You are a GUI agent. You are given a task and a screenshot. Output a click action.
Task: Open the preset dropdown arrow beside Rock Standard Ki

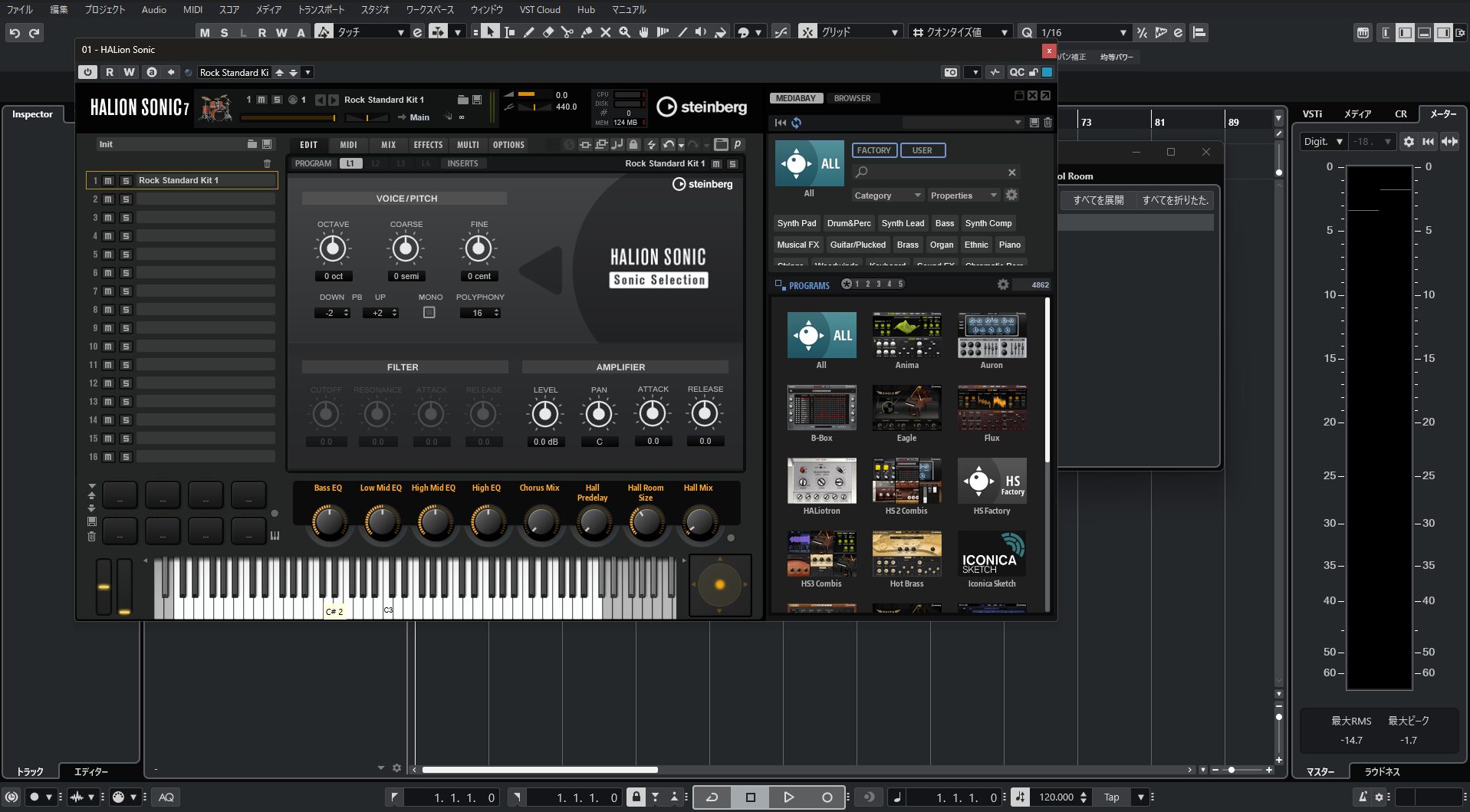coord(307,72)
